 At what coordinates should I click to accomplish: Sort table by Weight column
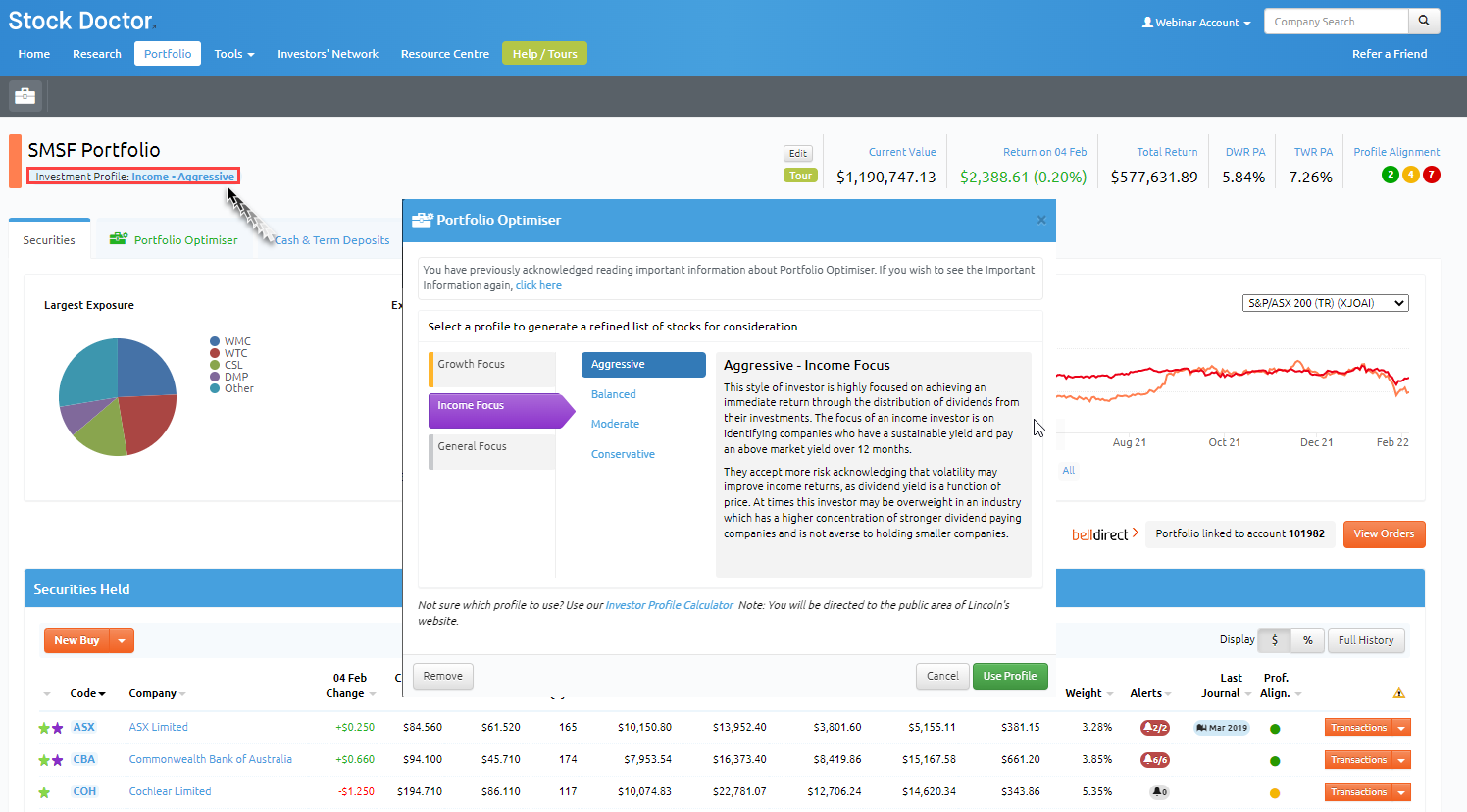(1088, 693)
